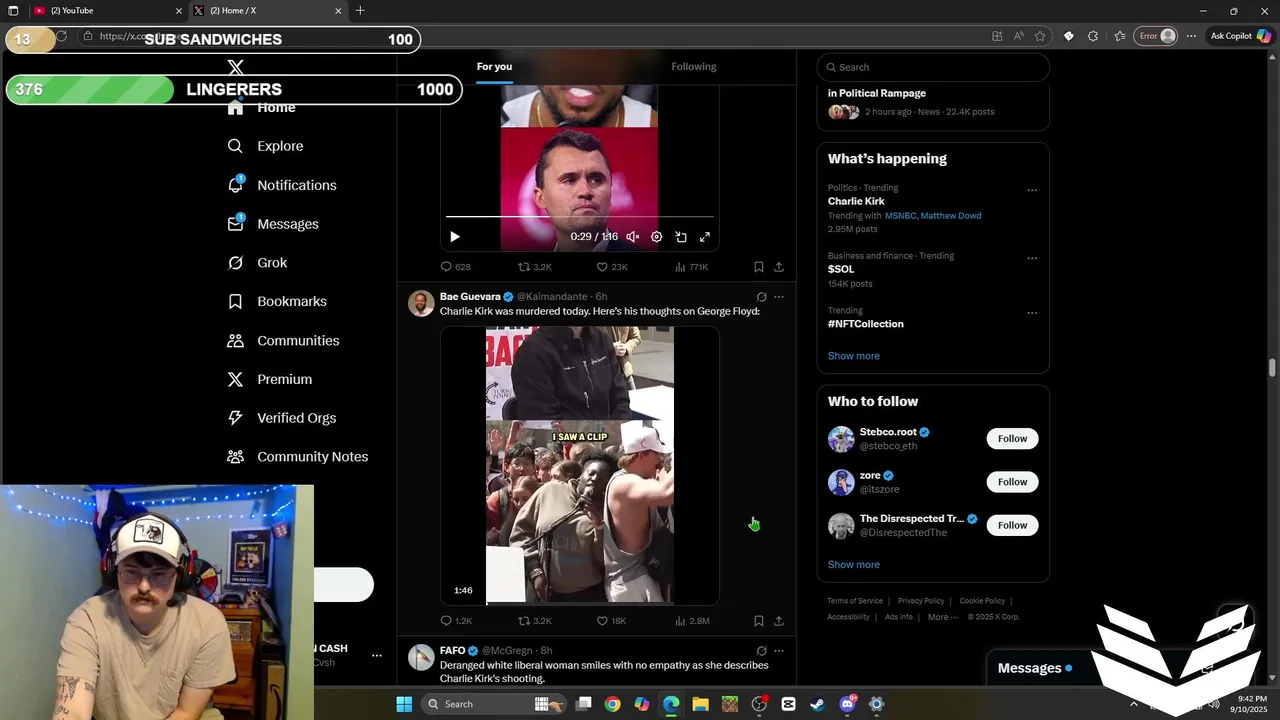
Task: Open the top video's settings gear
Action: click(x=656, y=237)
